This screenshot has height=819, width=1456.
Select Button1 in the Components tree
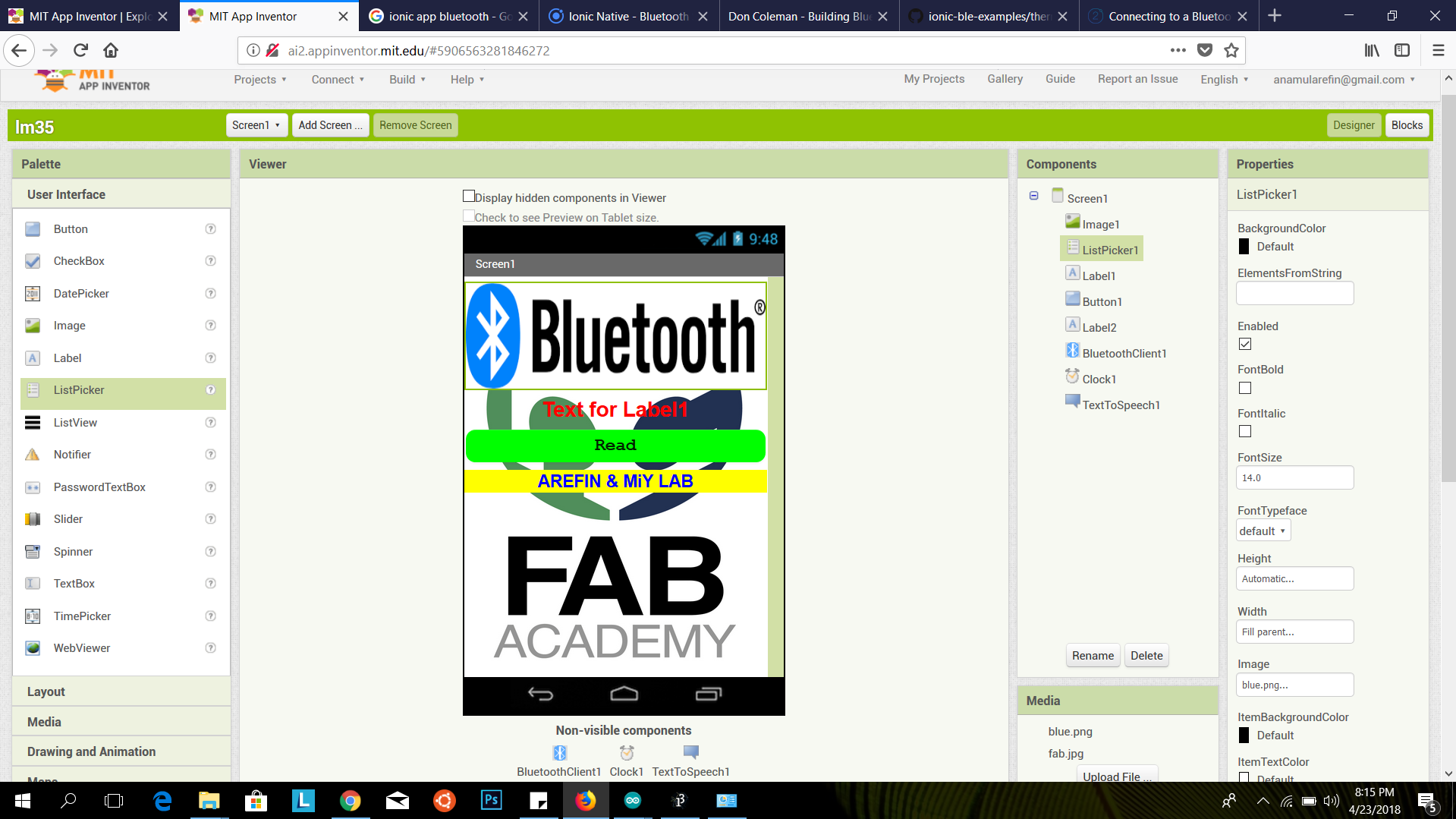click(x=1102, y=302)
